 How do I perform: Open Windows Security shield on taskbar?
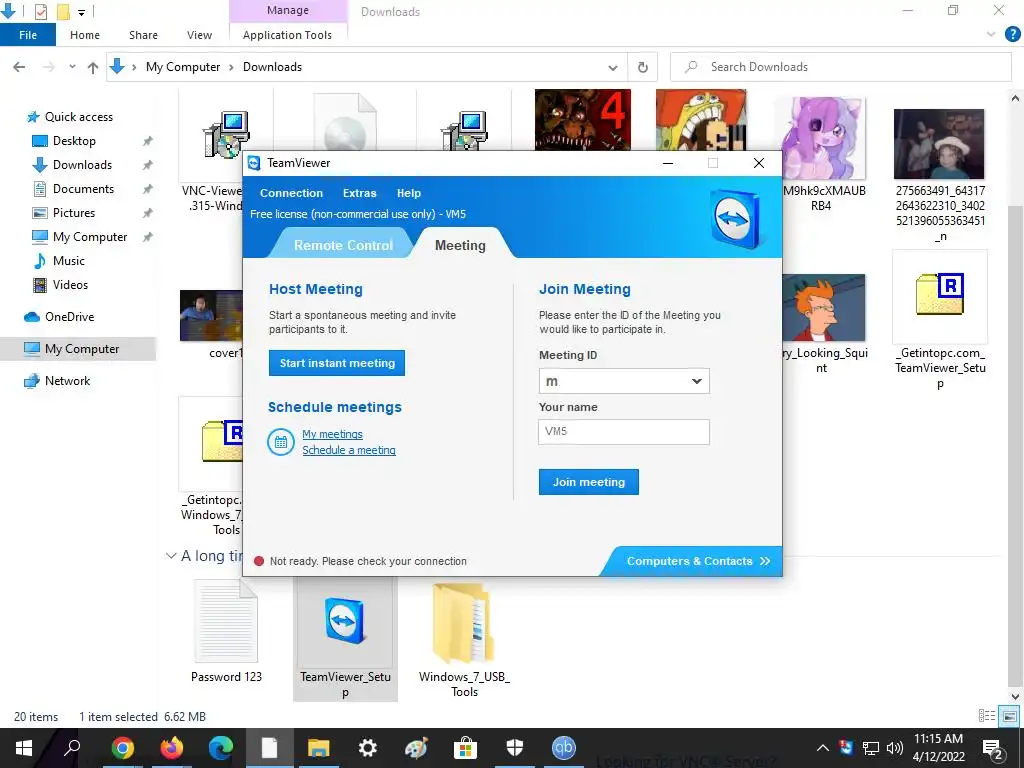pyautogui.click(x=515, y=748)
